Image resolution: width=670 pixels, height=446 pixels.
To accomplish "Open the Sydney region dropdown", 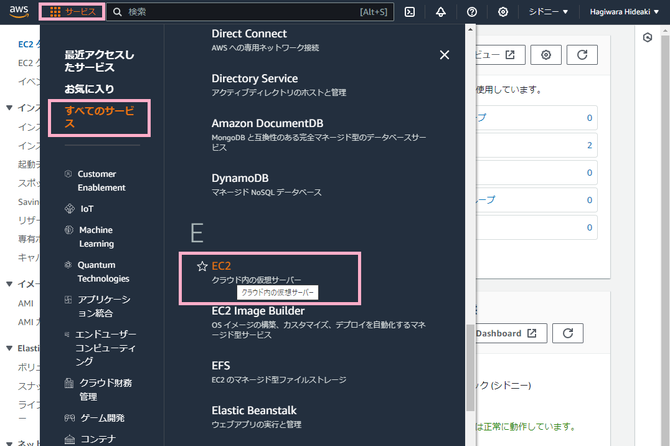I will click(548, 12).
